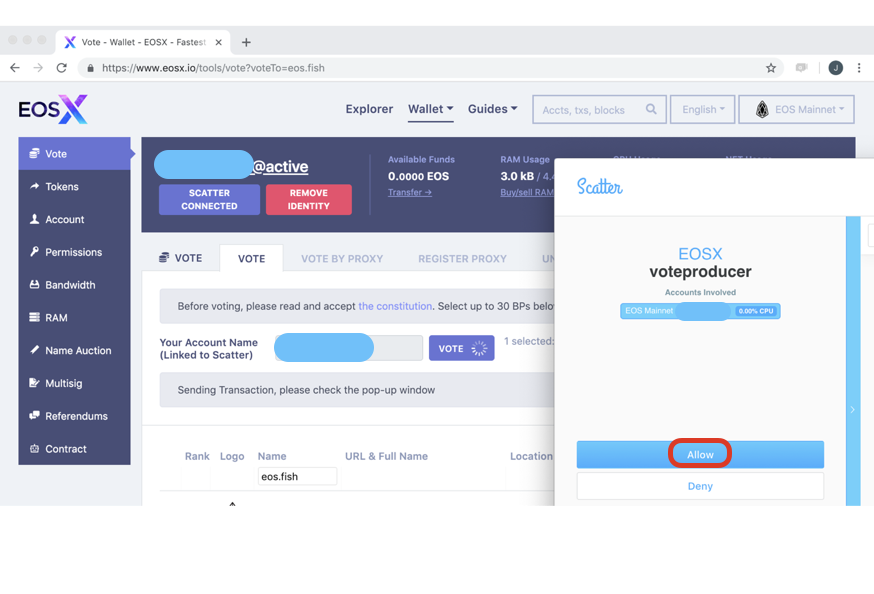The width and height of the screenshot is (874, 594).
Task: Click the EOSX logo
Action: point(53,109)
